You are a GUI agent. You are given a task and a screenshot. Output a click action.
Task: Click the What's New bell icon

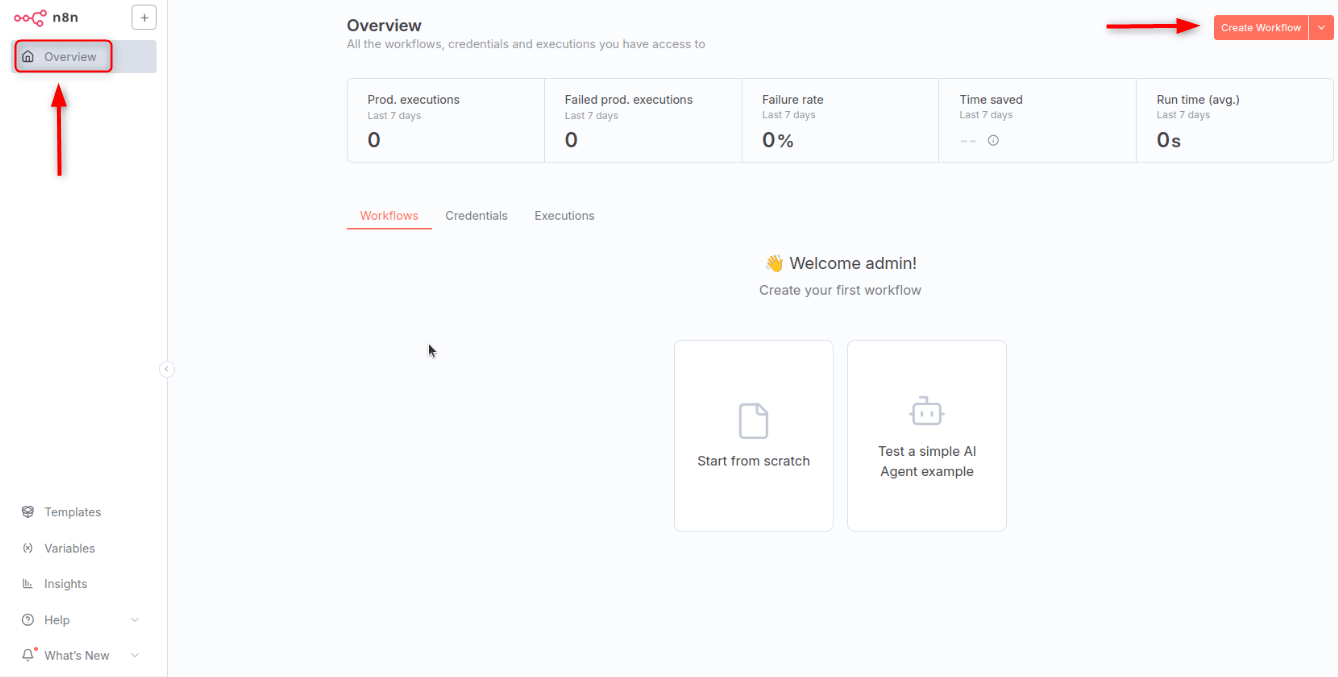pyautogui.click(x=28, y=656)
